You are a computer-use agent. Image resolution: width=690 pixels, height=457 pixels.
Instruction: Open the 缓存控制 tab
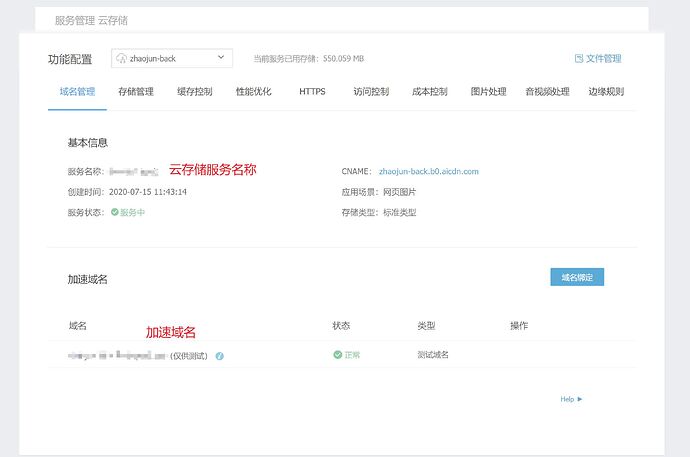195,91
